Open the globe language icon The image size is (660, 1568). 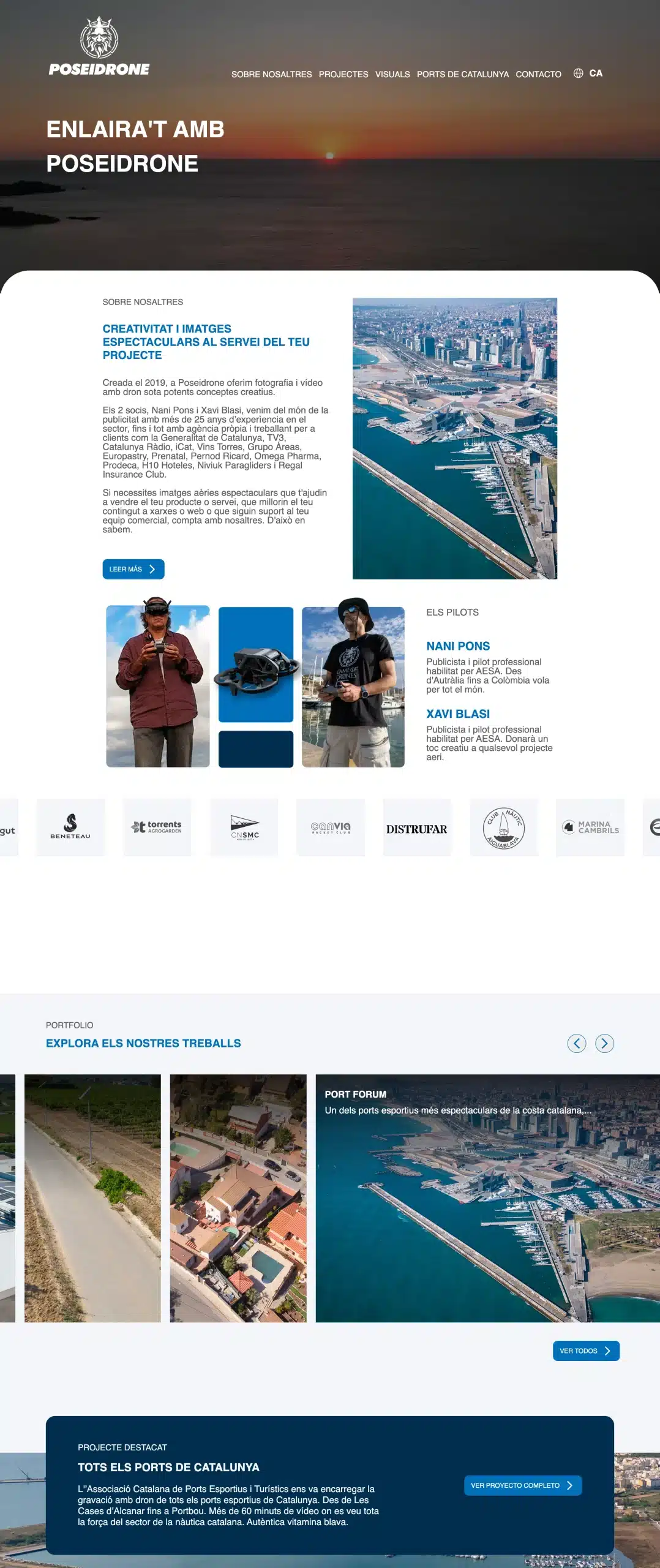[x=578, y=73]
